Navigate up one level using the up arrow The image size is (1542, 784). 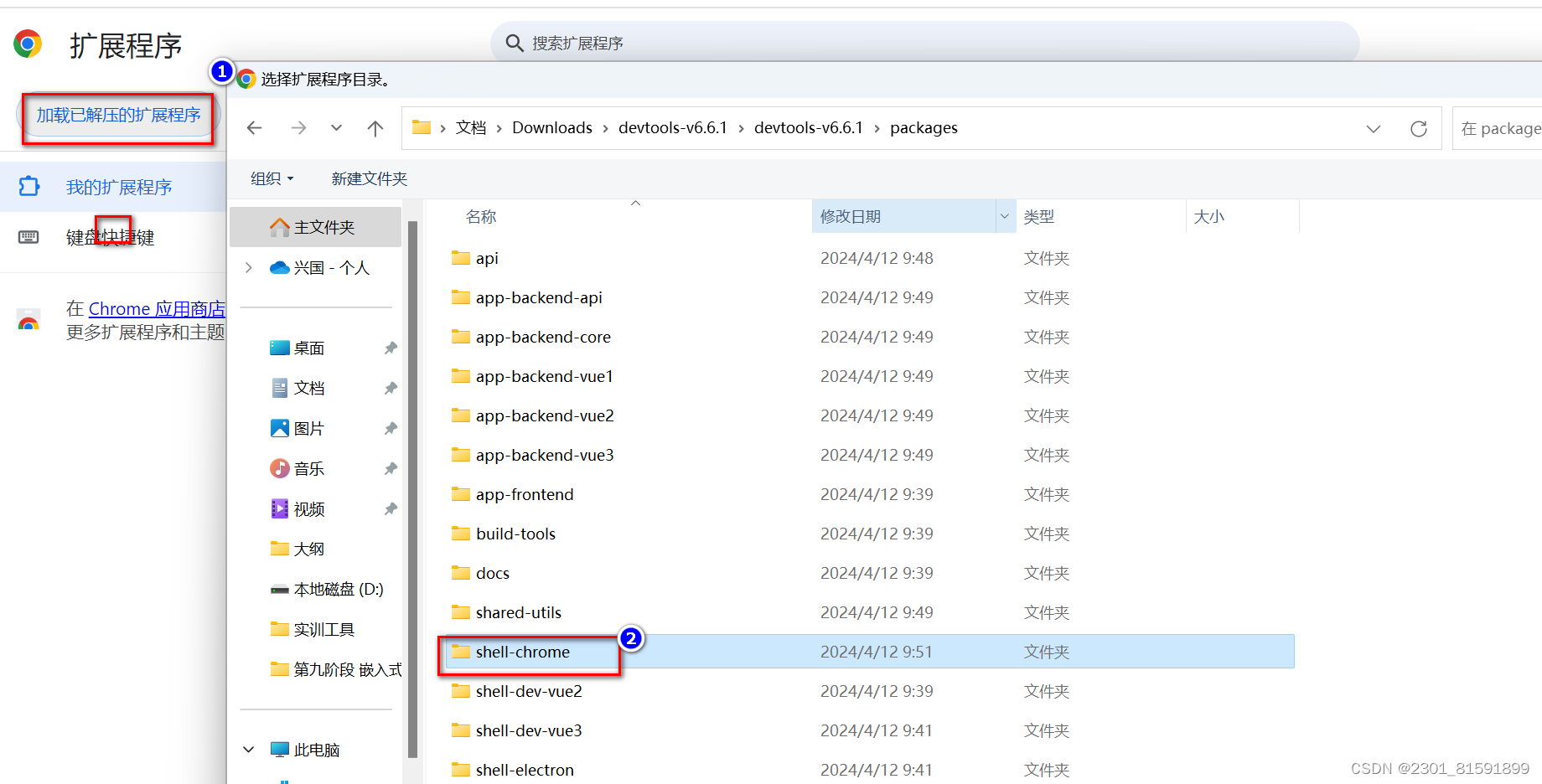point(375,127)
